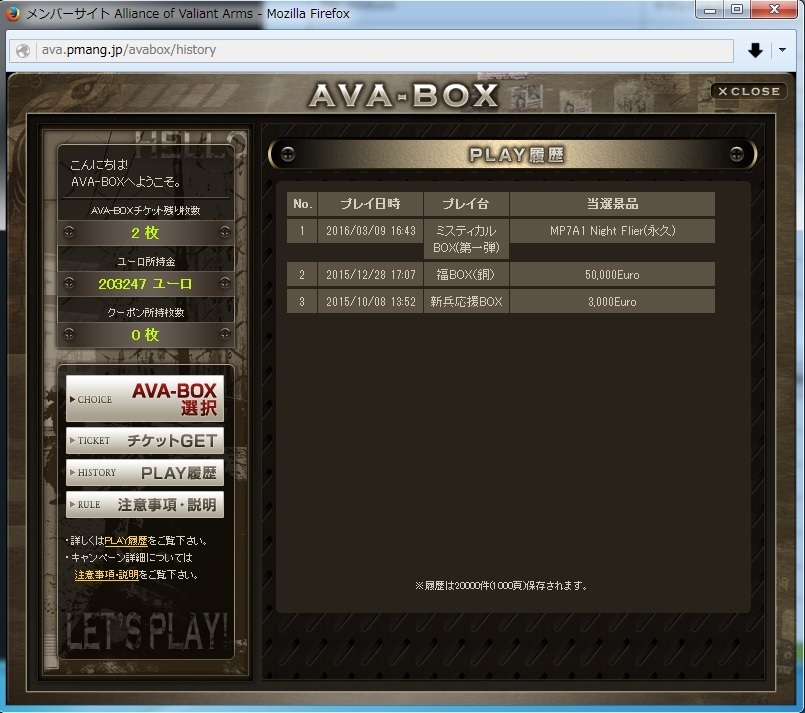Click the AVA-BOX logo banner
Image resolution: width=805 pixels, height=713 pixels.
tap(402, 95)
